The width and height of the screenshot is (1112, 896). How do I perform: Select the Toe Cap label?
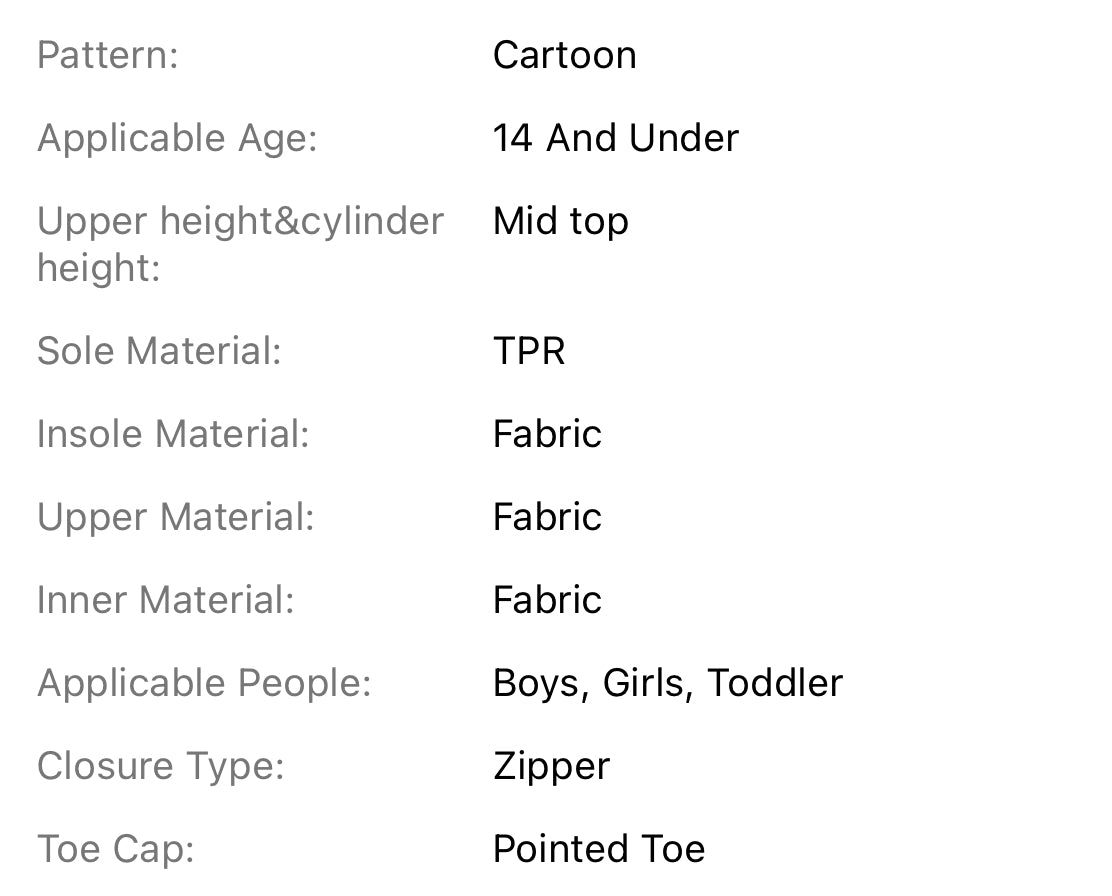point(116,850)
